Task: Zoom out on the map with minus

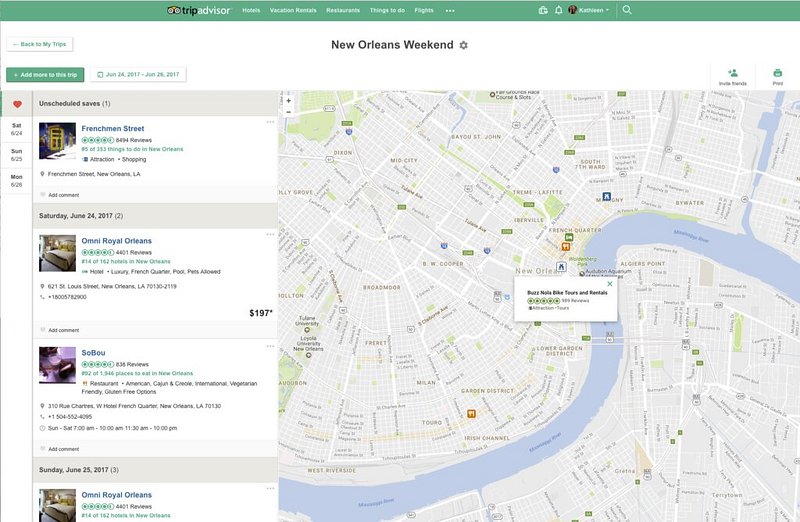Action: point(289,112)
